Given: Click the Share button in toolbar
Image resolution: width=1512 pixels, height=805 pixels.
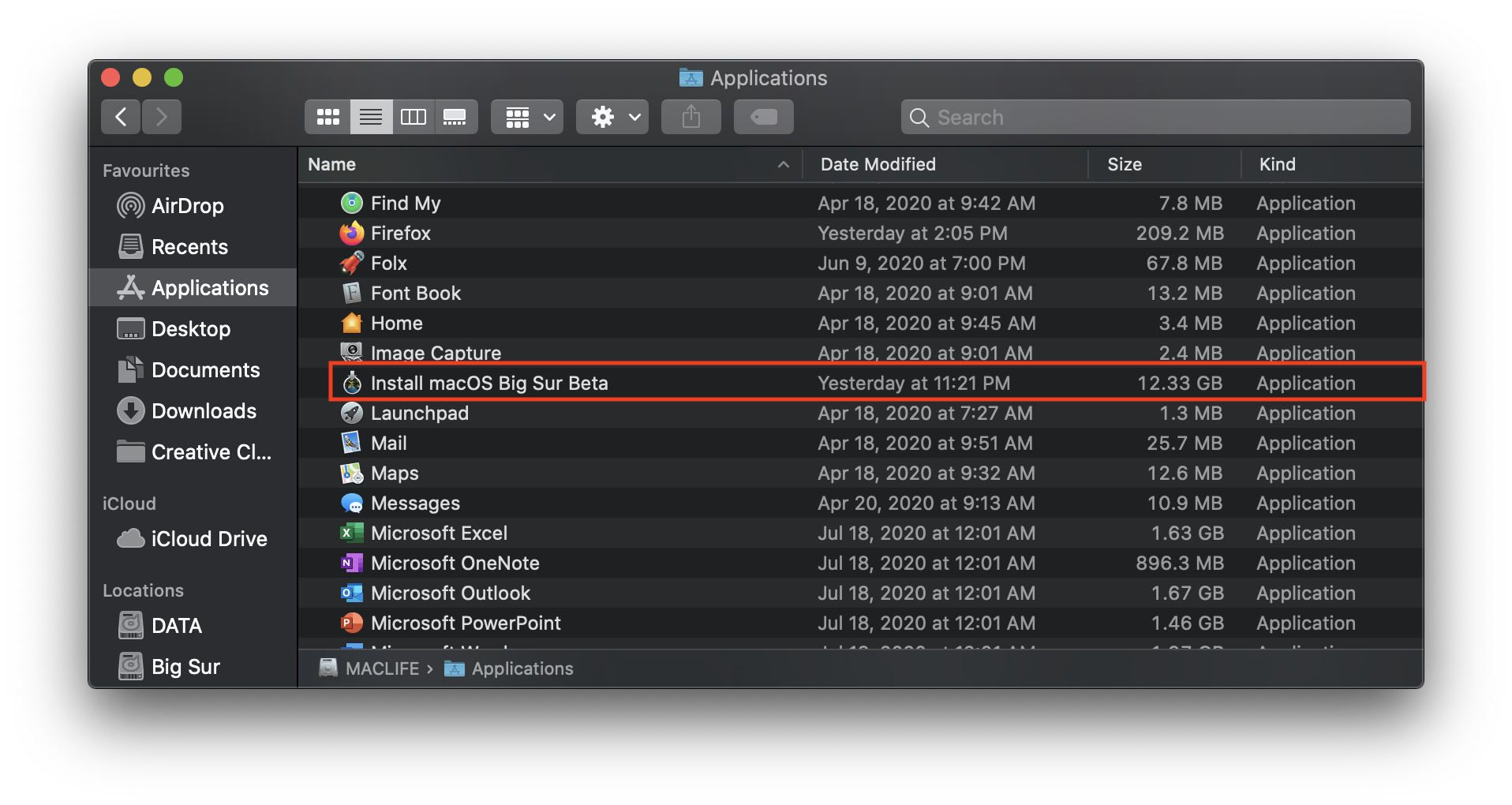Looking at the screenshot, I should (691, 117).
